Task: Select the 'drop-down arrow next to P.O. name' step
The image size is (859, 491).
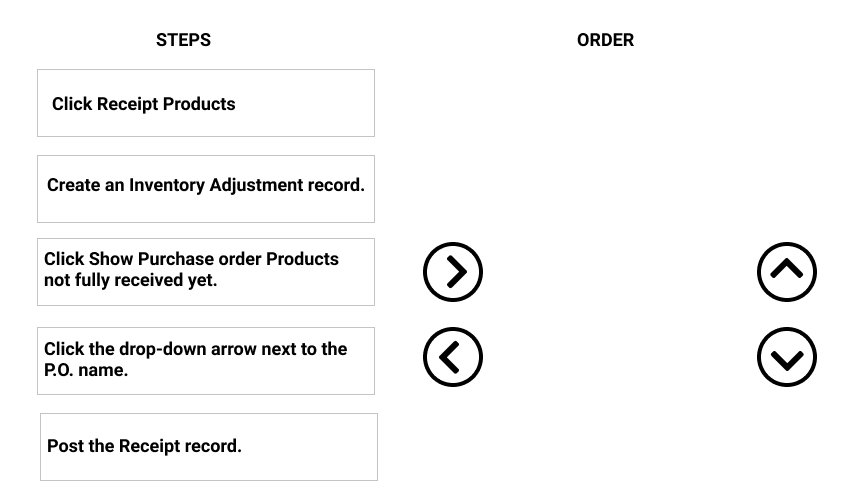Action: click(206, 361)
